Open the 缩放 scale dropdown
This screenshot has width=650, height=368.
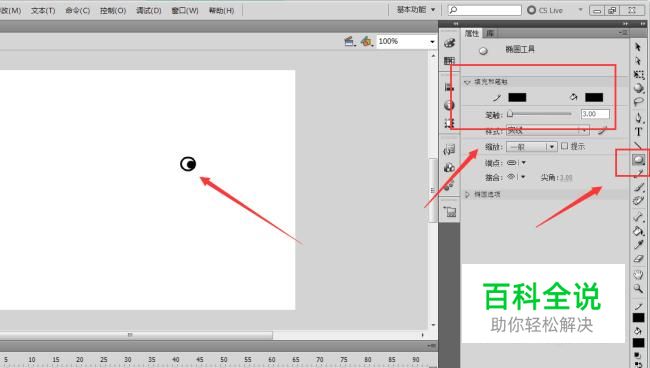coord(531,147)
